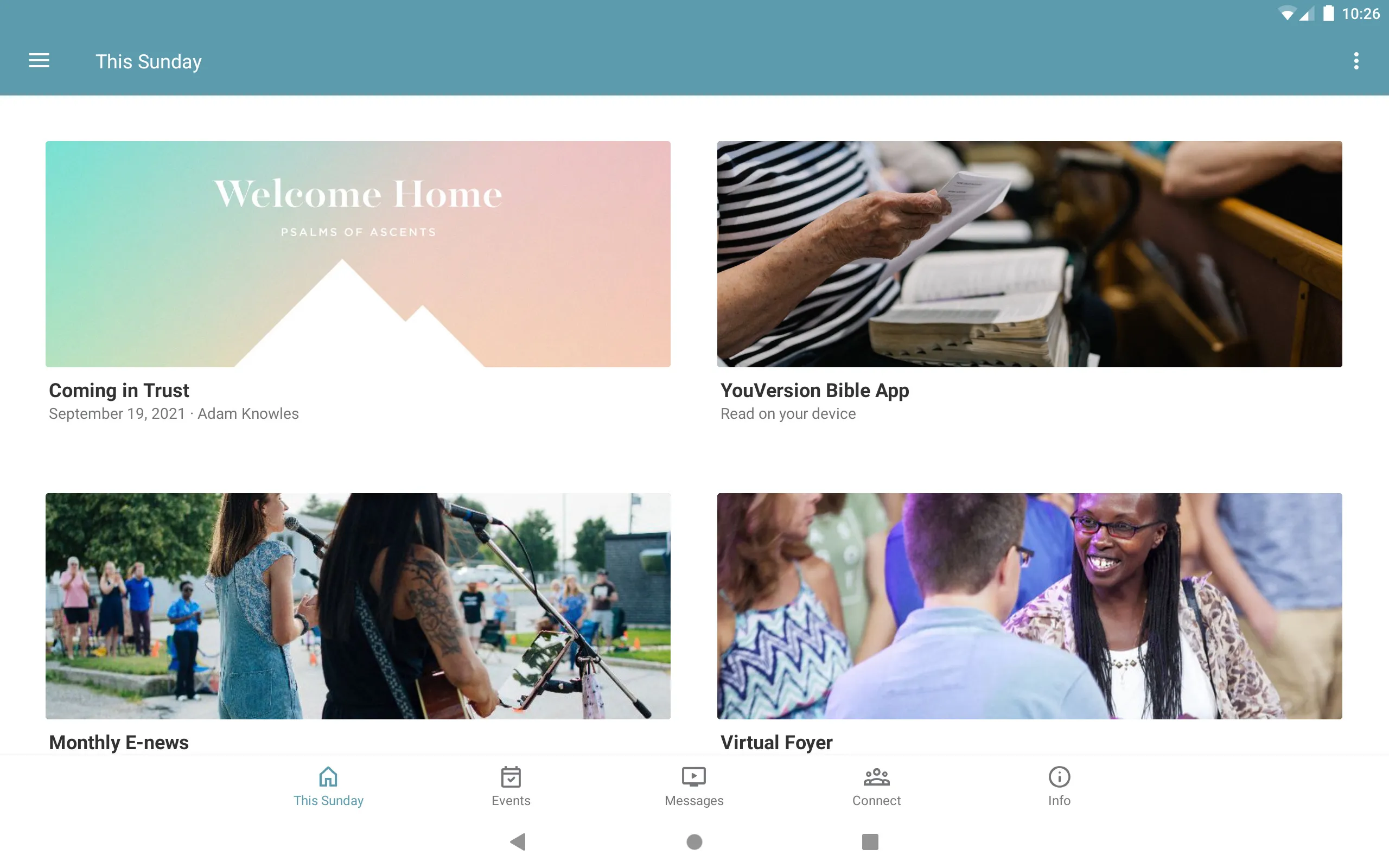
Task: Open the Events tab
Action: (511, 786)
